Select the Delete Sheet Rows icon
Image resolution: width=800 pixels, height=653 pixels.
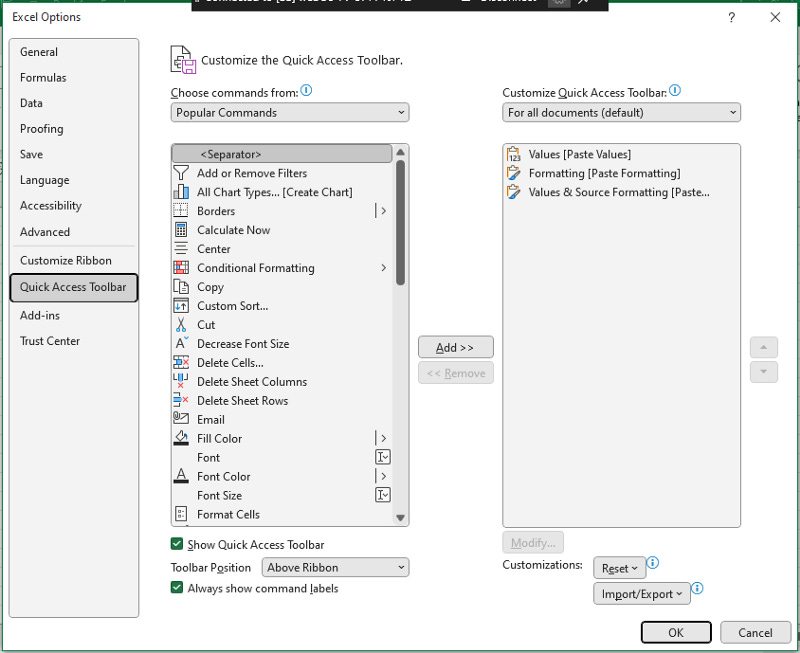pos(181,400)
